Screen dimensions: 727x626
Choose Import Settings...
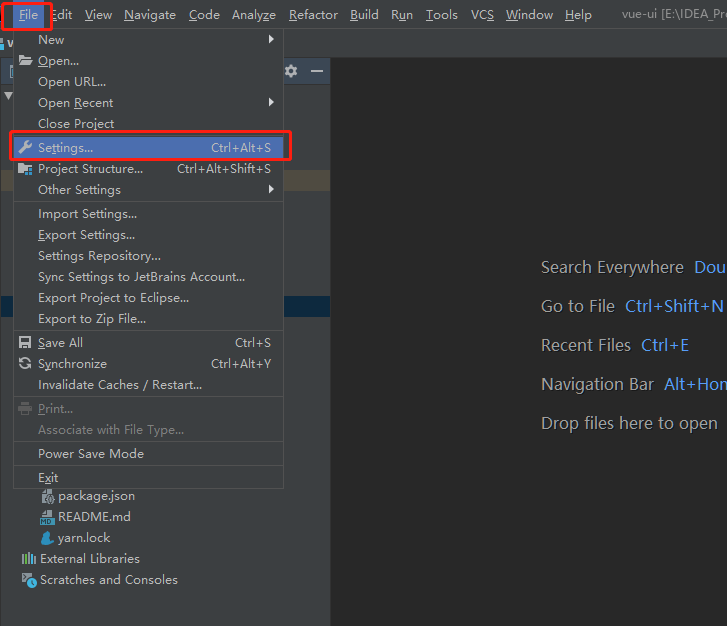(148, 214)
